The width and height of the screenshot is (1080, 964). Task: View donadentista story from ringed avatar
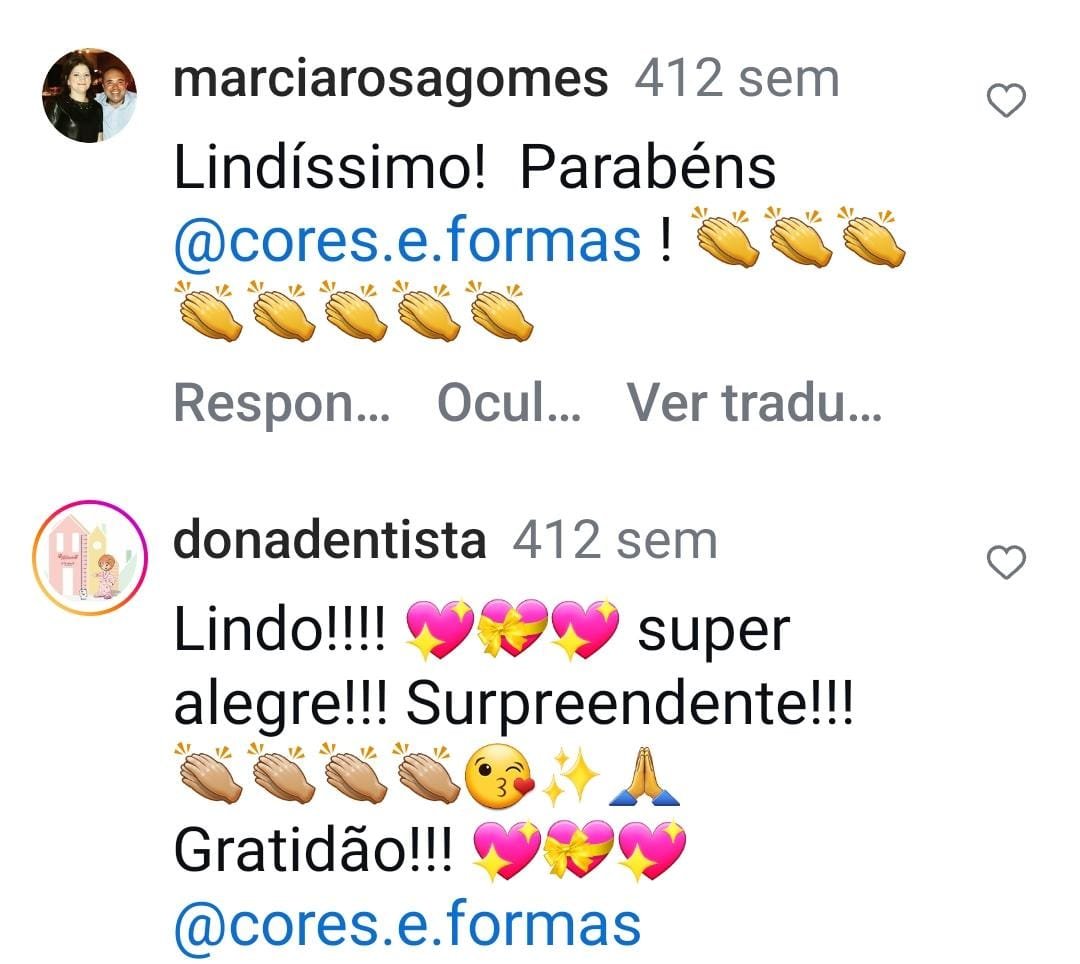pyautogui.click(x=90, y=558)
